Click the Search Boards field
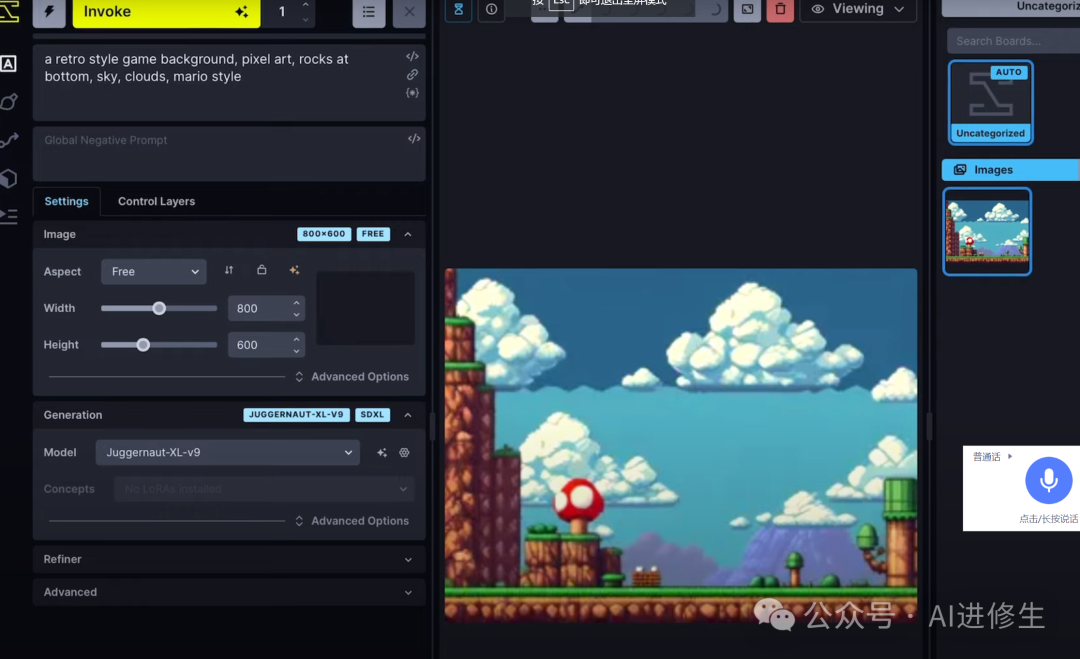 pos(1013,41)
